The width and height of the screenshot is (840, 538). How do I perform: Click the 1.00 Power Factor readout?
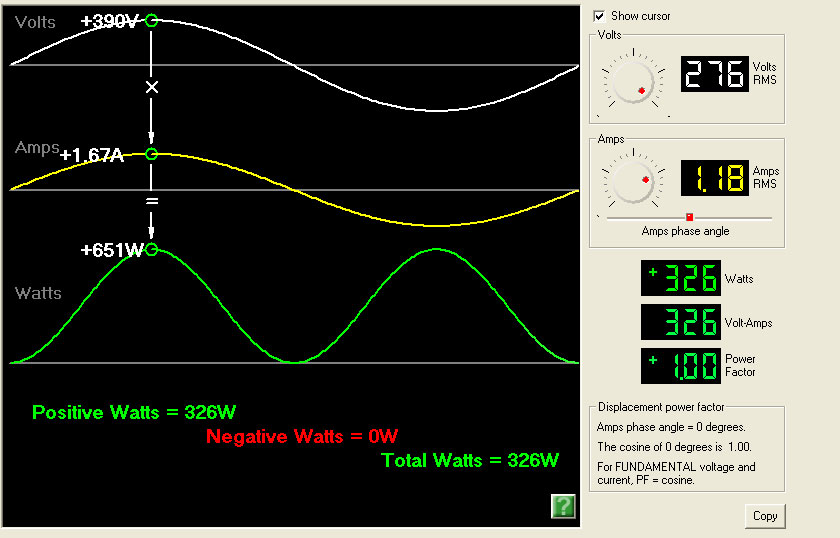(681, 366)
